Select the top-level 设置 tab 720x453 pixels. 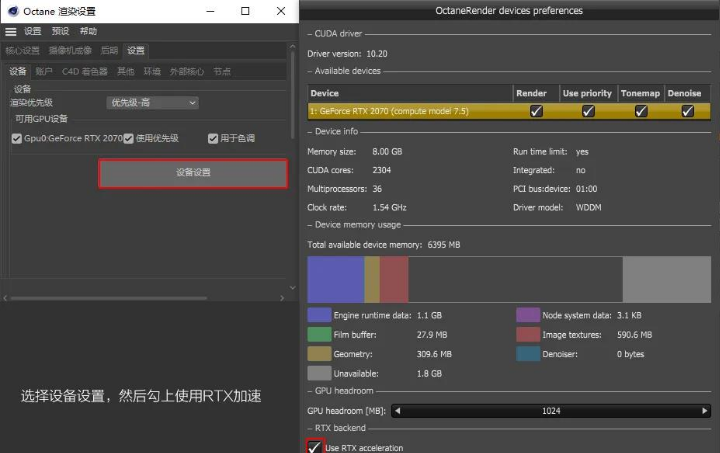click(136, 50)
